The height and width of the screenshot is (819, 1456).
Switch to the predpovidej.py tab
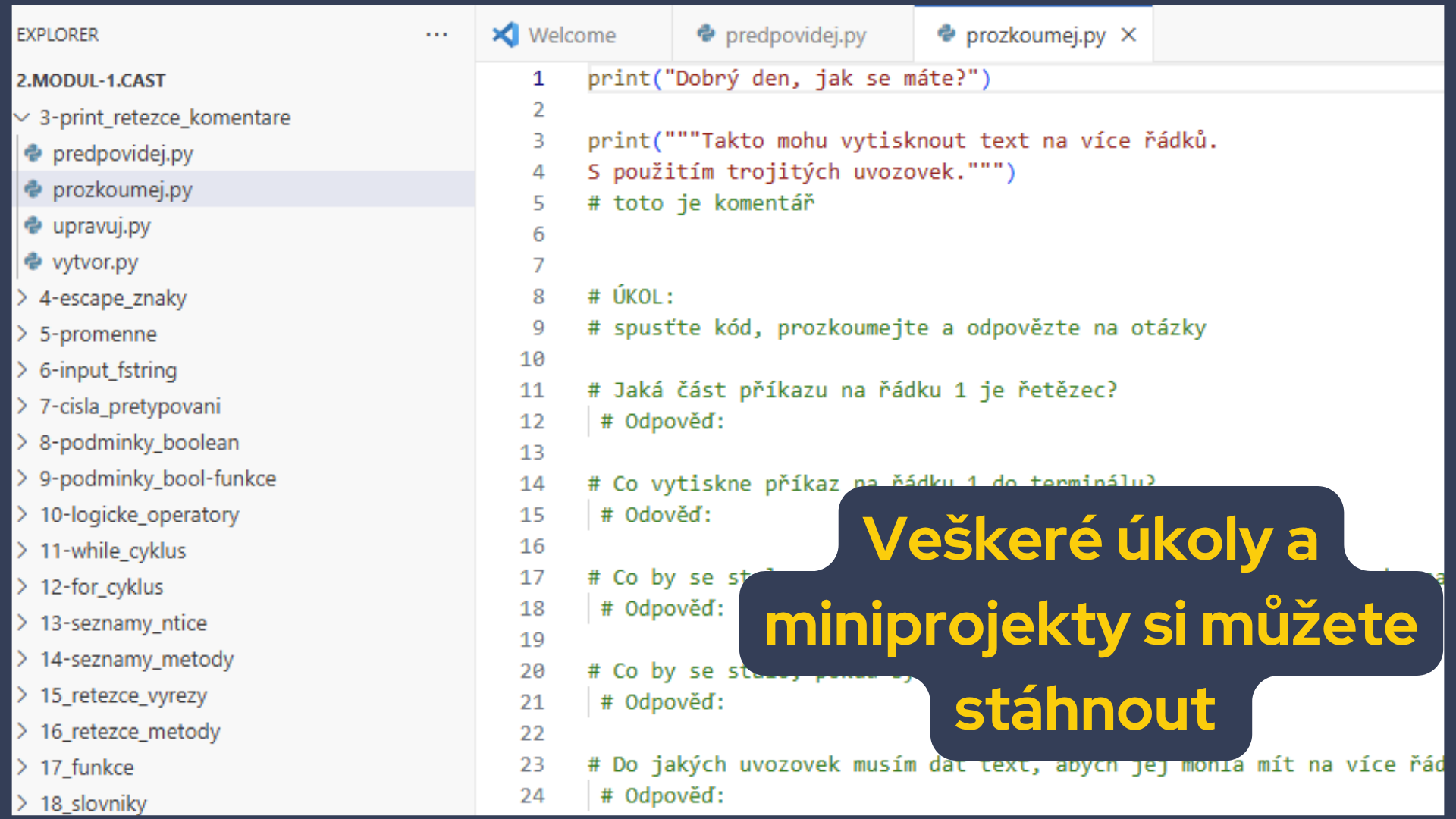coord(795,35)
